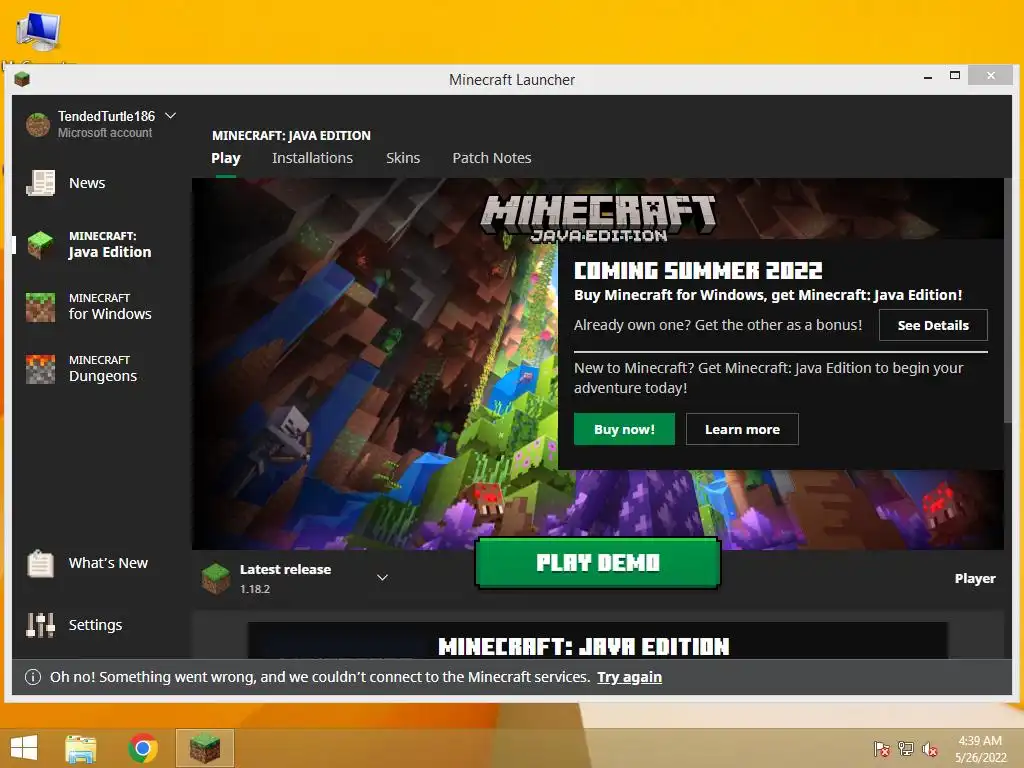Click the Settings sidebar label

click(95, 625)
